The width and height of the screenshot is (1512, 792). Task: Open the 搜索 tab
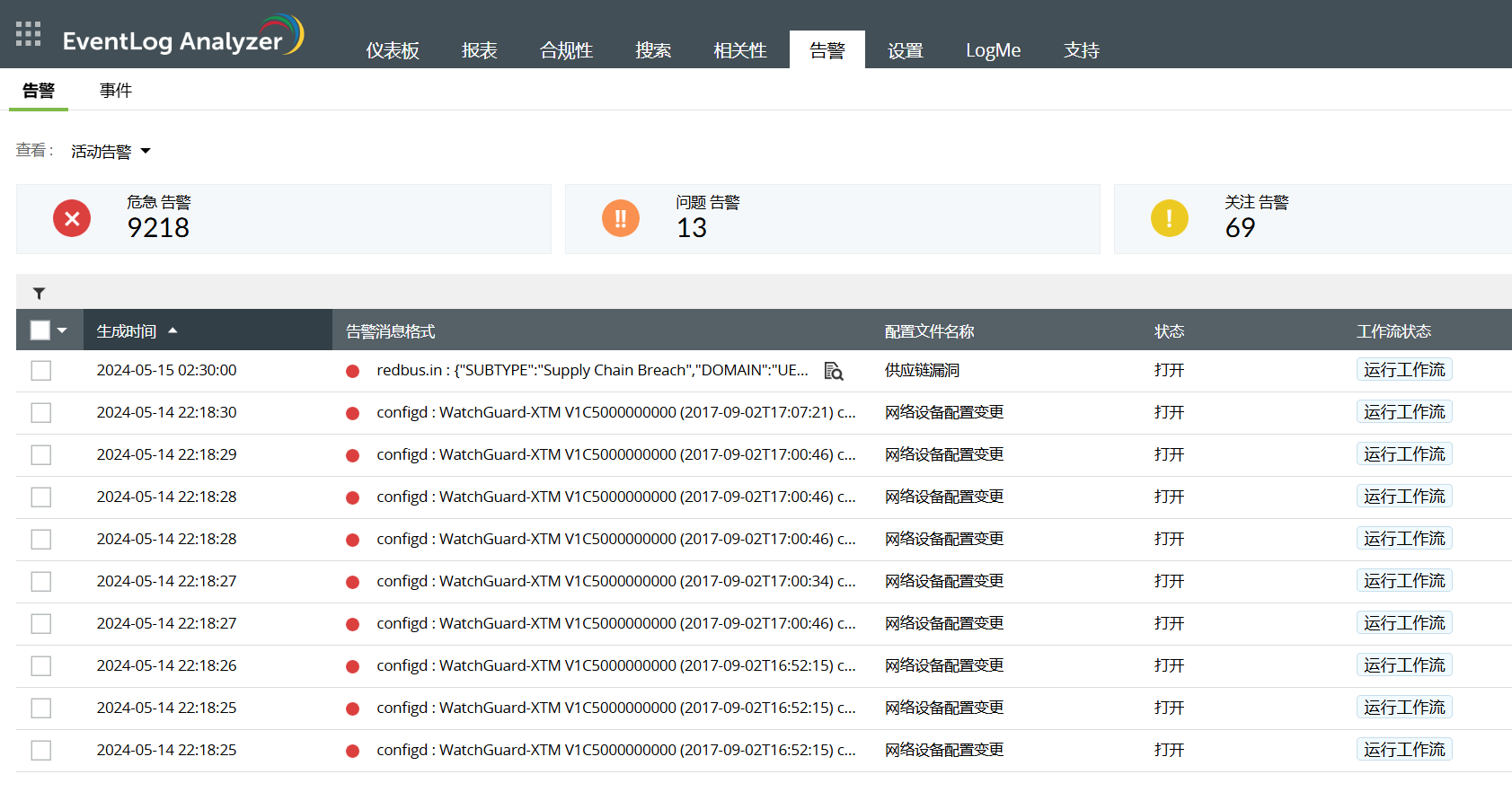tap(653, 50)
